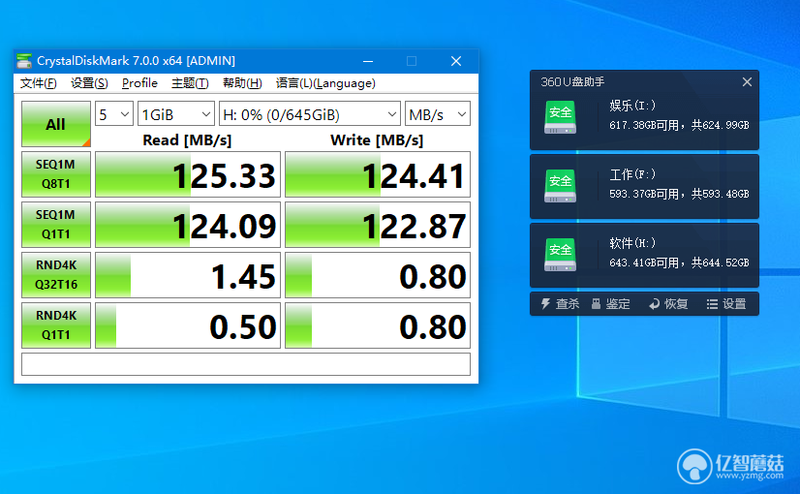Open 主题(T) menu

point(190,83)
